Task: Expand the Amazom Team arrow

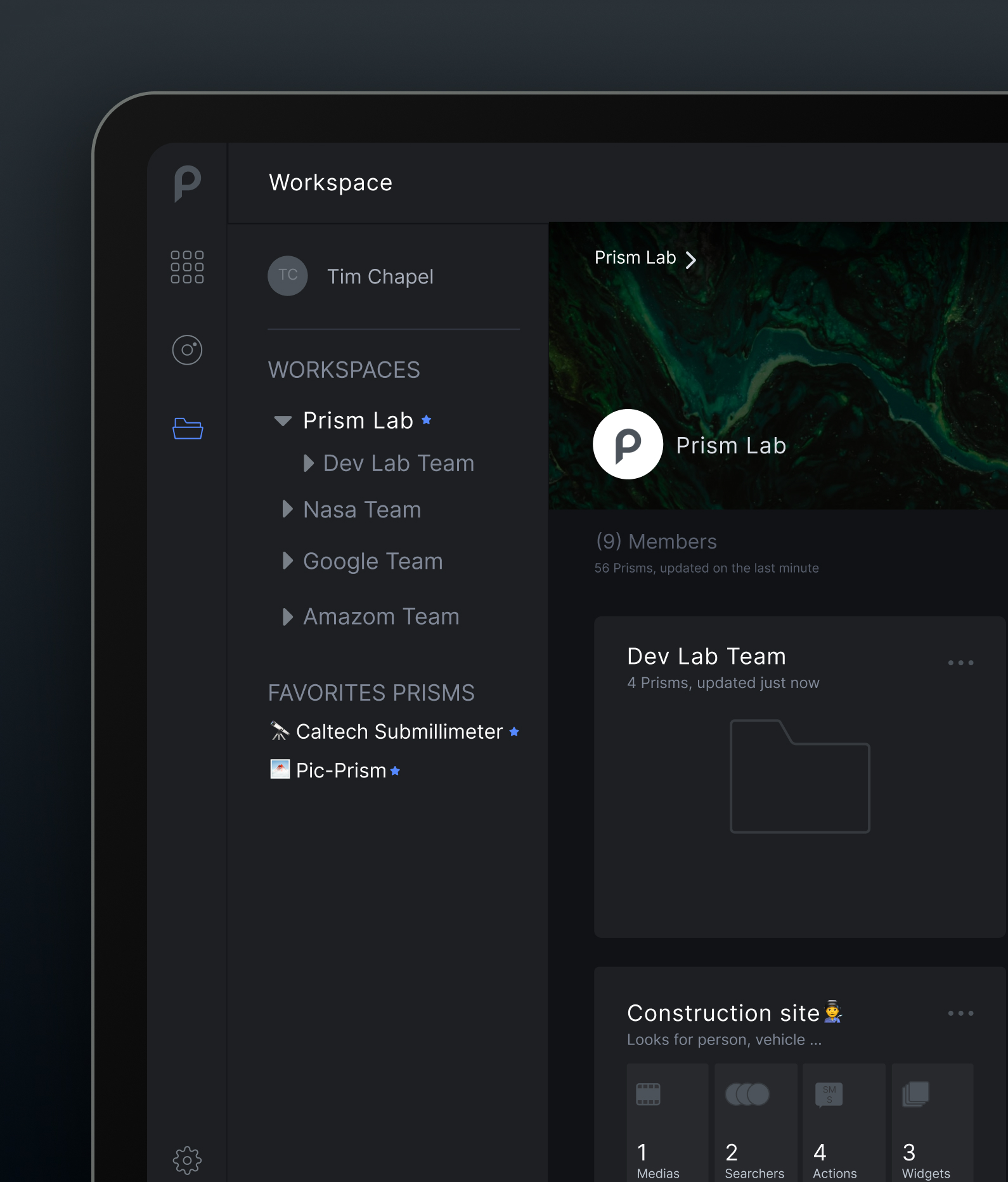Action: point(287,616)
